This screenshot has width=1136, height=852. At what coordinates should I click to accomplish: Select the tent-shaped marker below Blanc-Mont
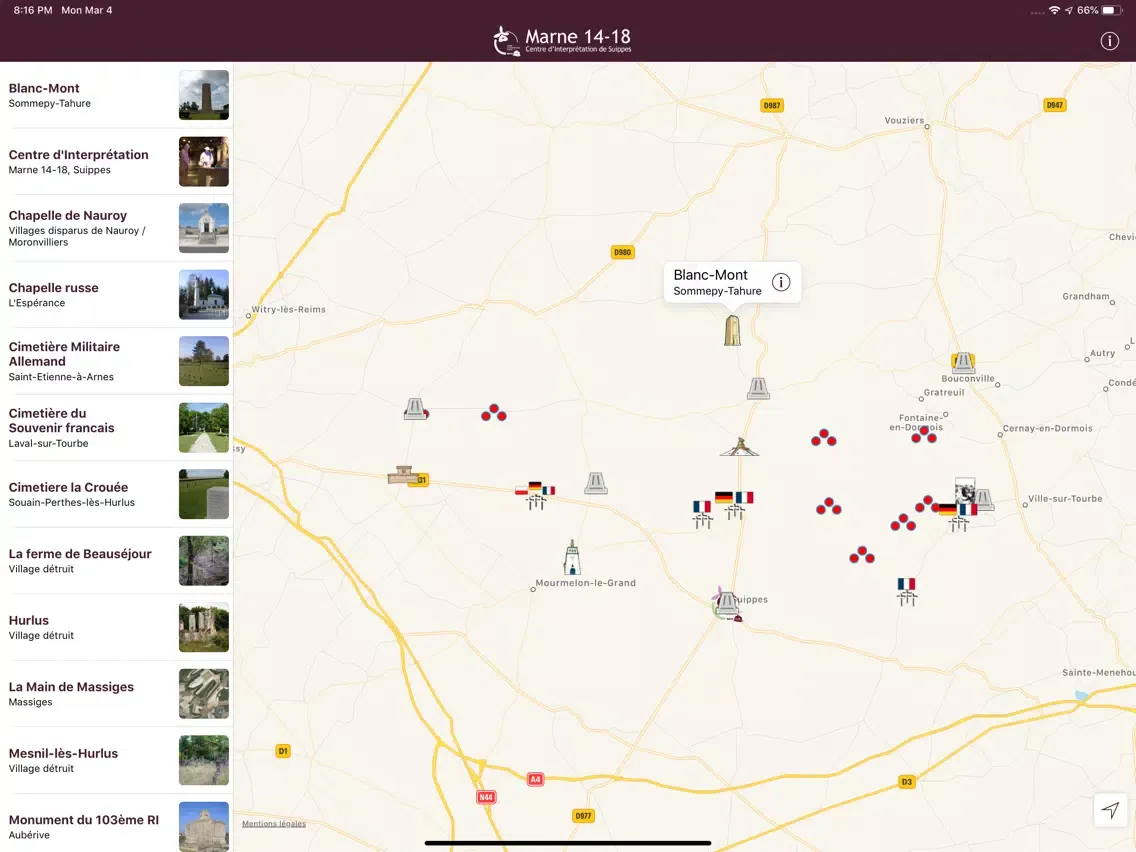(739, 446)
